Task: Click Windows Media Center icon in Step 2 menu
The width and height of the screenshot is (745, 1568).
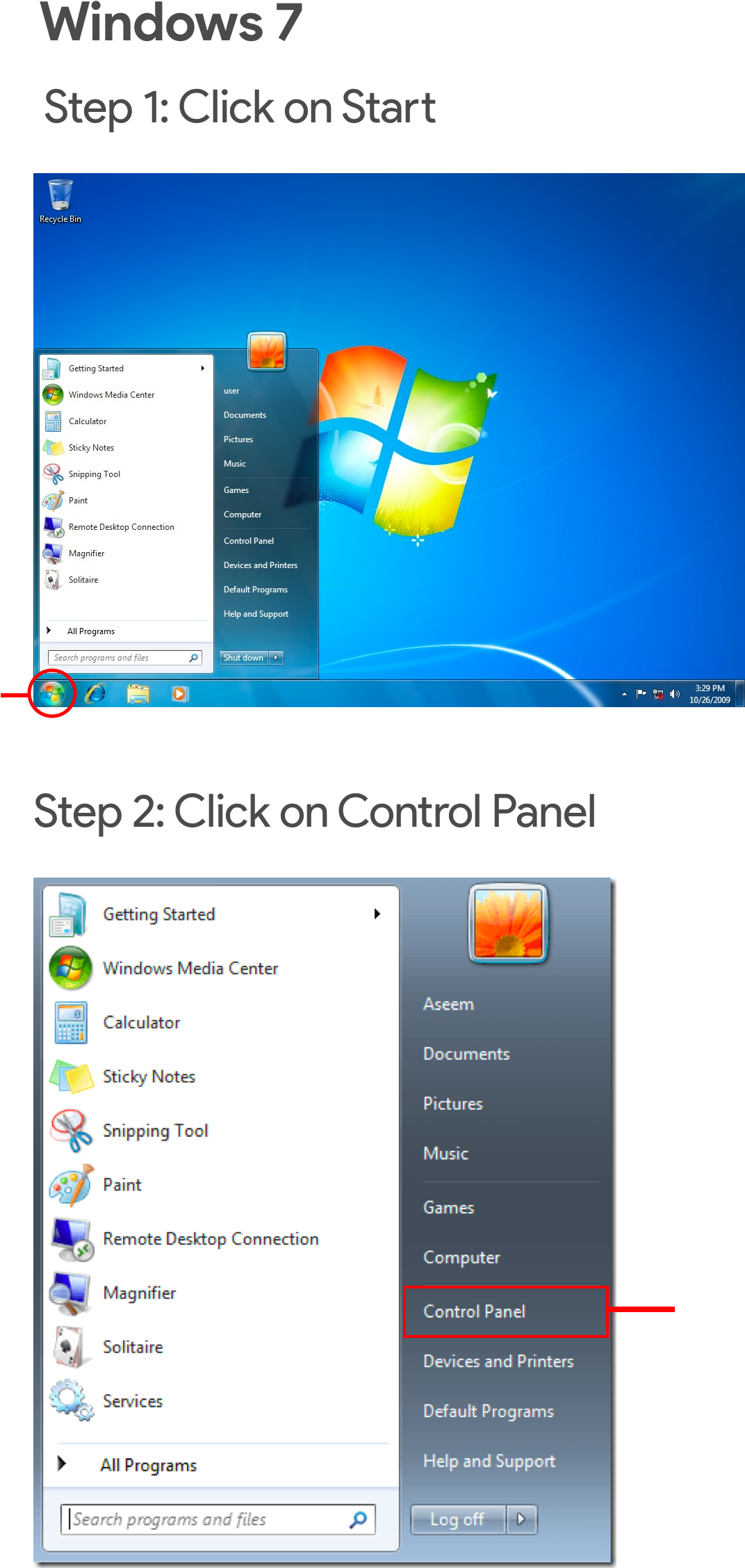Action: (x=71, y=968)
